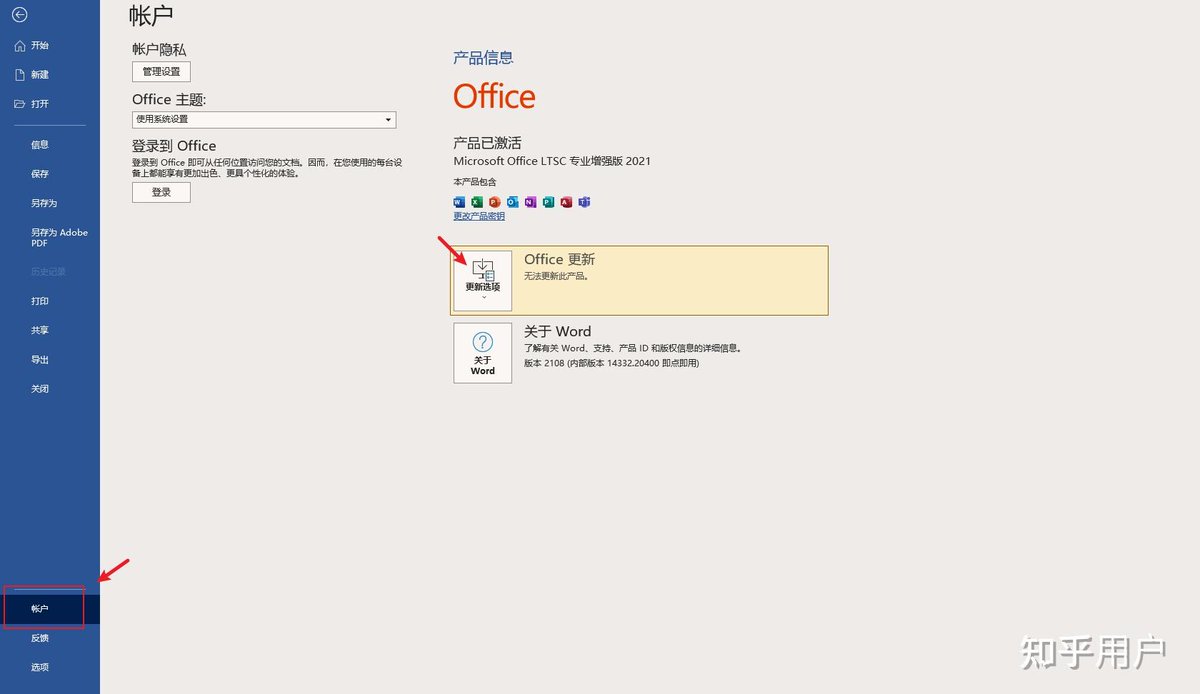
Task: Select 另存为 Adobe PDF
Action: coord(59,237)
